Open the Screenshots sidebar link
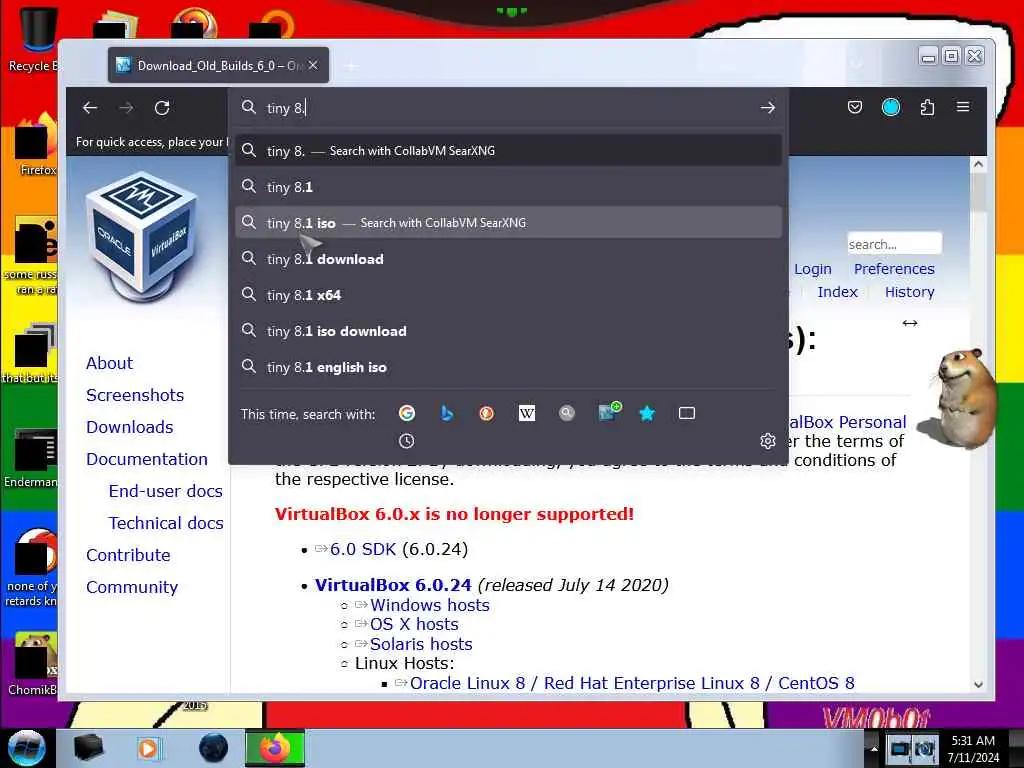 click(135, 395)
